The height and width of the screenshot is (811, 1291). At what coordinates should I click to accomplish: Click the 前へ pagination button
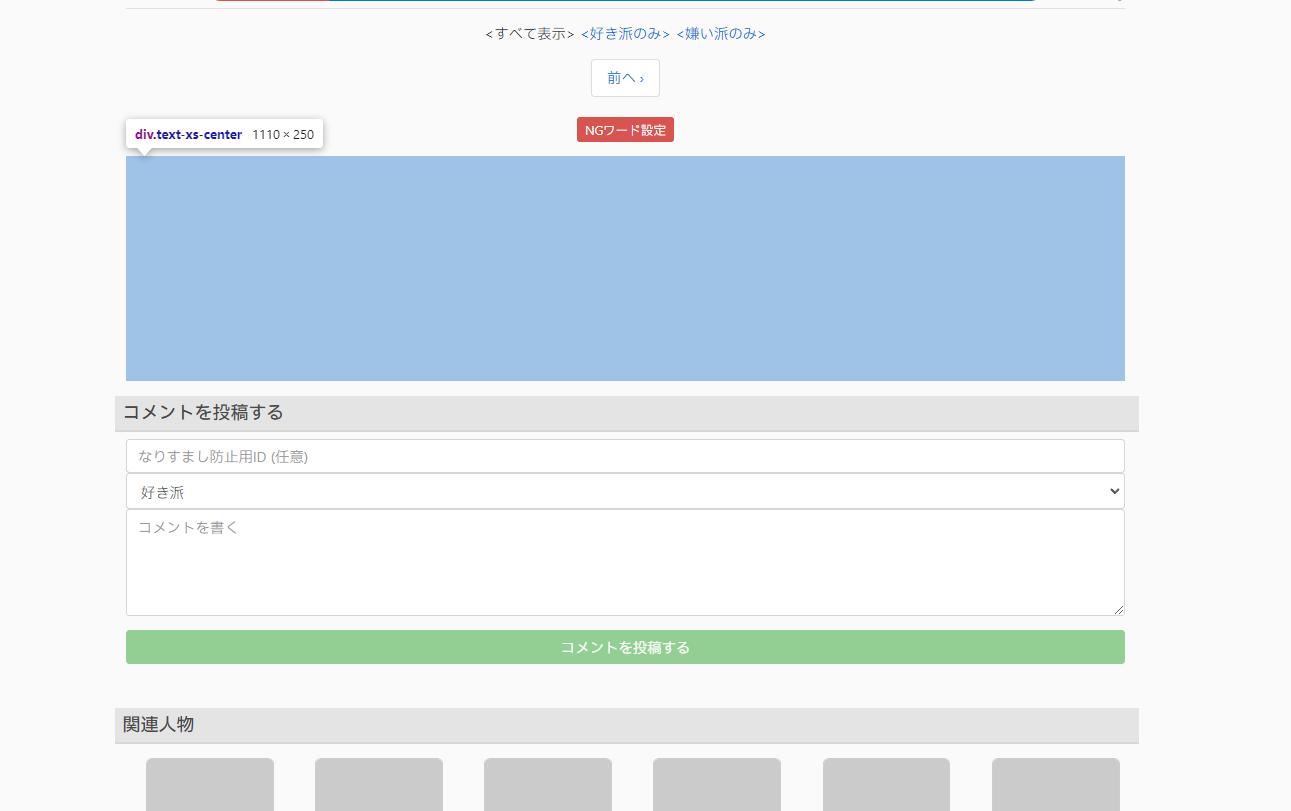click(x=625, y=77)
